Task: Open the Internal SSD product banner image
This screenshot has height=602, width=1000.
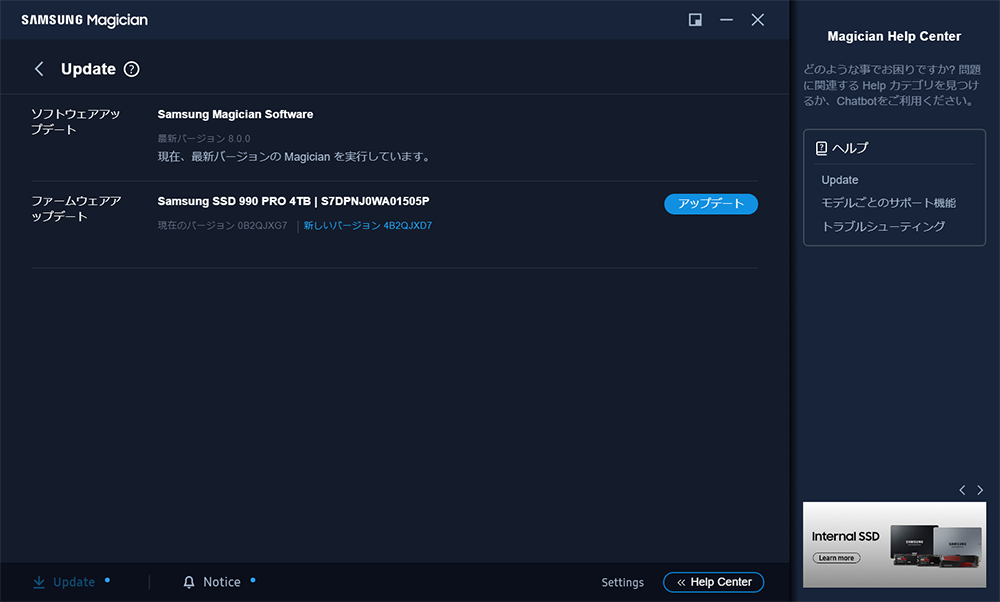Action: pyautogui.click(x=894, y=545)
